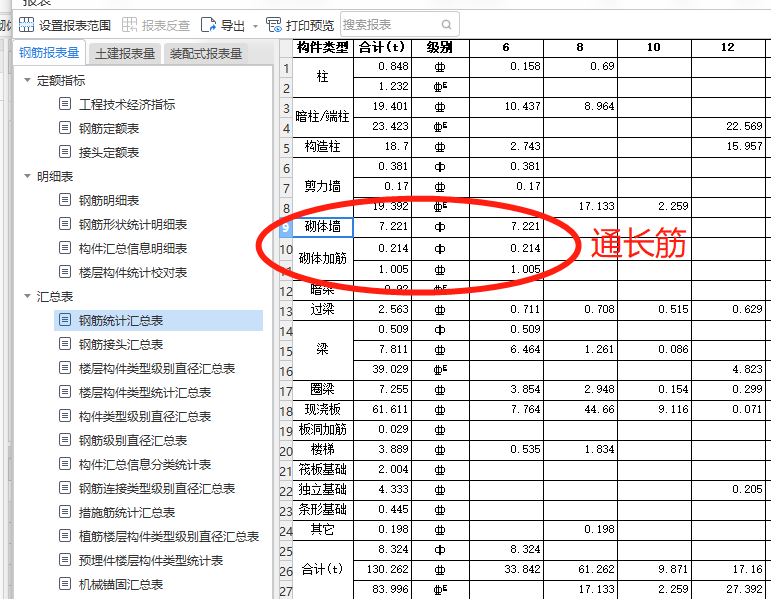Switch to the 土建报表量 tab
The width and height of the screenshot is (771, 599).
[x=125, y=54]
